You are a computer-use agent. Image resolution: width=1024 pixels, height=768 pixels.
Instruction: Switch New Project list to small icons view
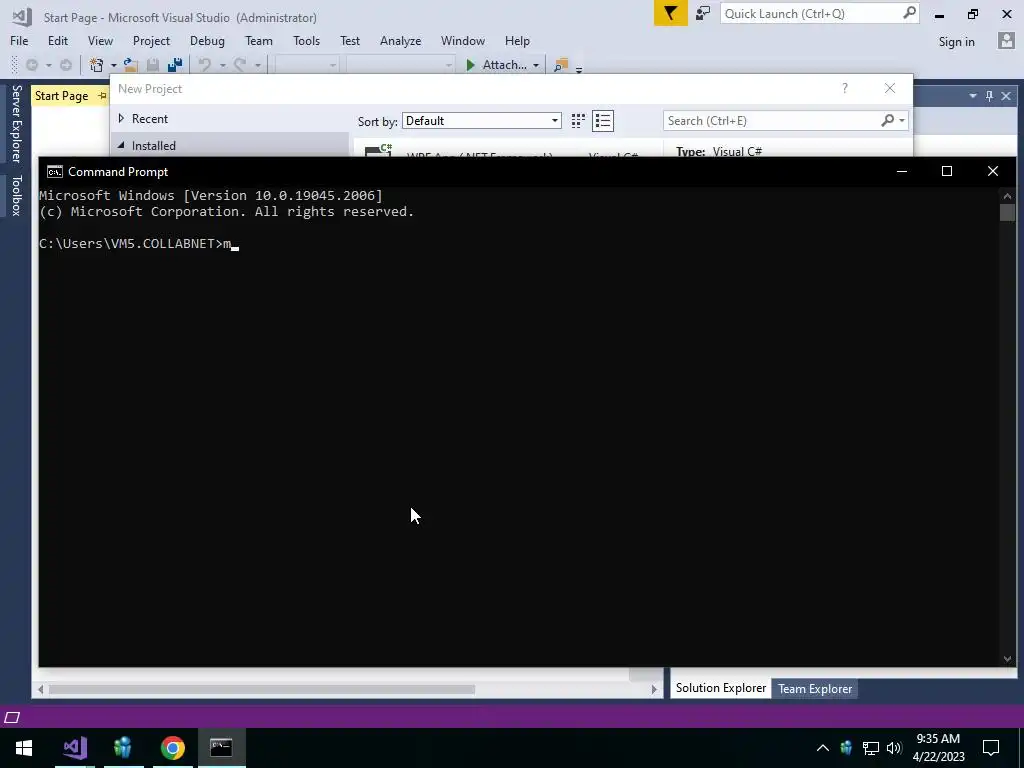point(578,121)
